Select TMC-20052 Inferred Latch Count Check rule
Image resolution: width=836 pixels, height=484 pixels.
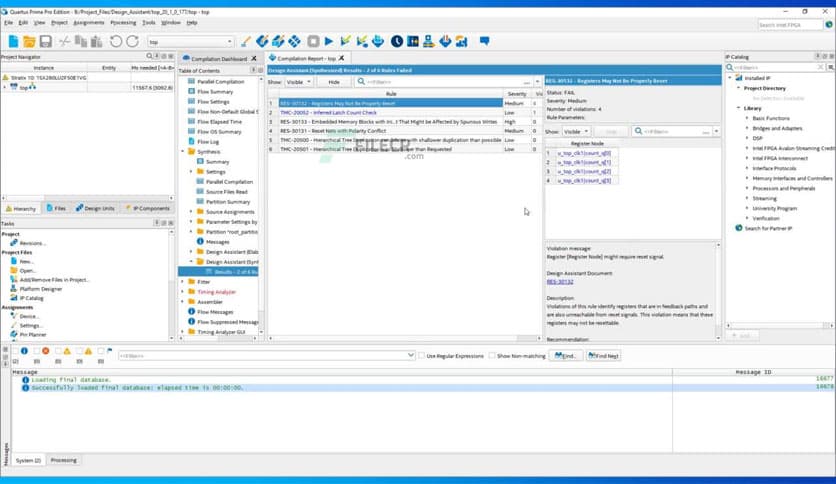click(x=328, y=112)
